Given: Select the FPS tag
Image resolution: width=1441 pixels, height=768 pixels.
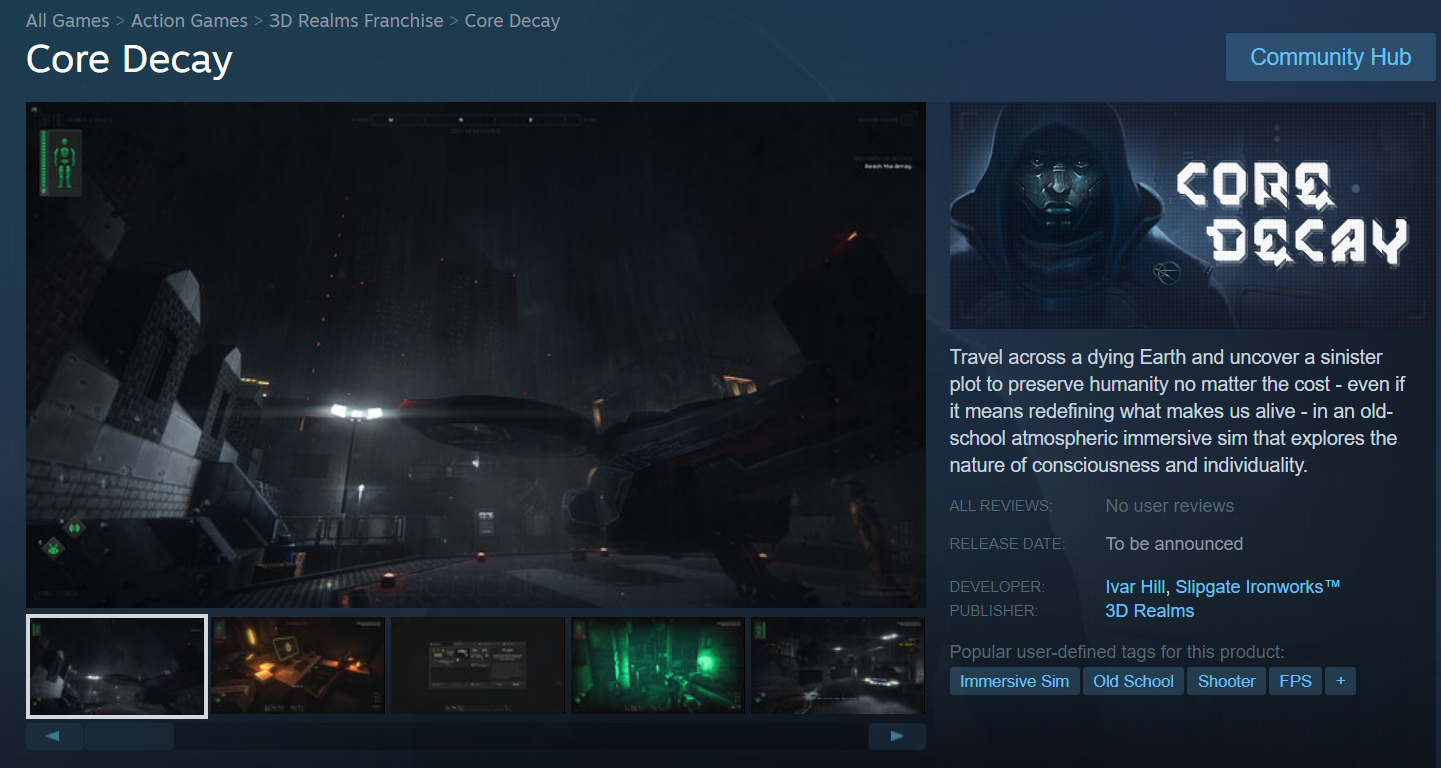Looking at the screenshot, I should [1296, 682].
